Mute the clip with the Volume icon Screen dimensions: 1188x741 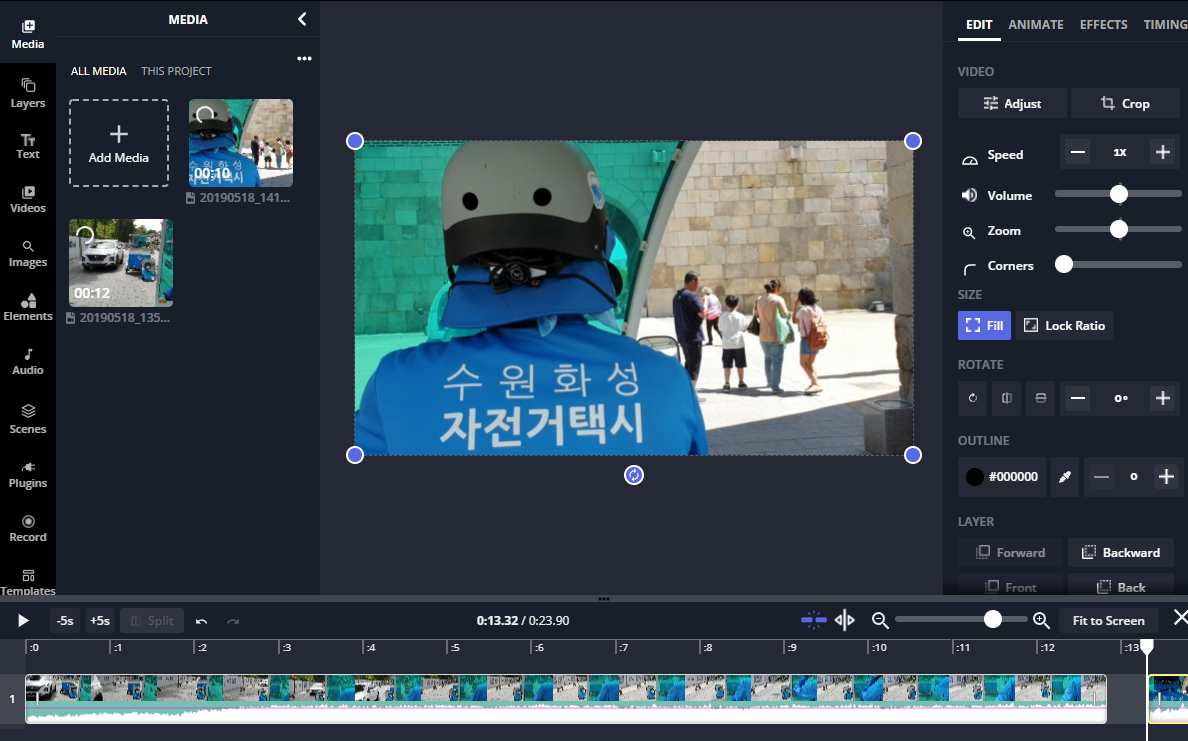(x=969, y=195)
